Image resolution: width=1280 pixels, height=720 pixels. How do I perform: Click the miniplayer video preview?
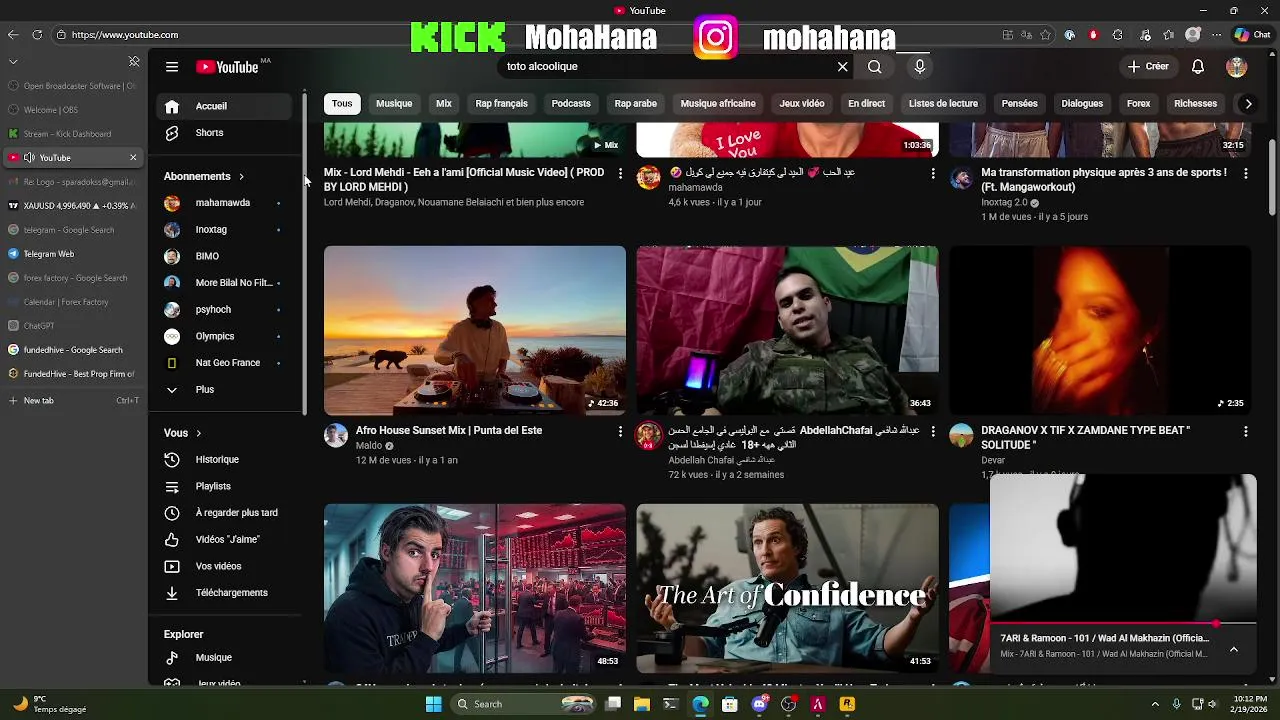pyautogui.click(x=1123, y=548)
